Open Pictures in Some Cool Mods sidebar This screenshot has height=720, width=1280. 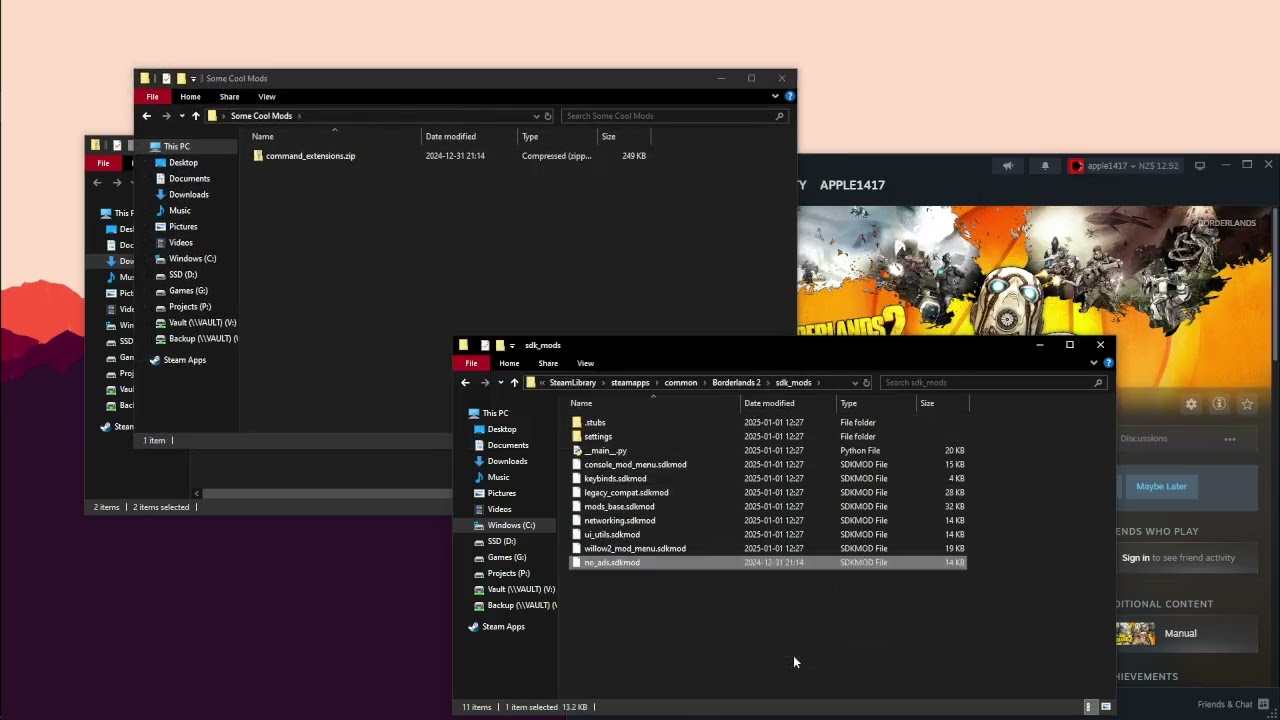coord(183,227)
